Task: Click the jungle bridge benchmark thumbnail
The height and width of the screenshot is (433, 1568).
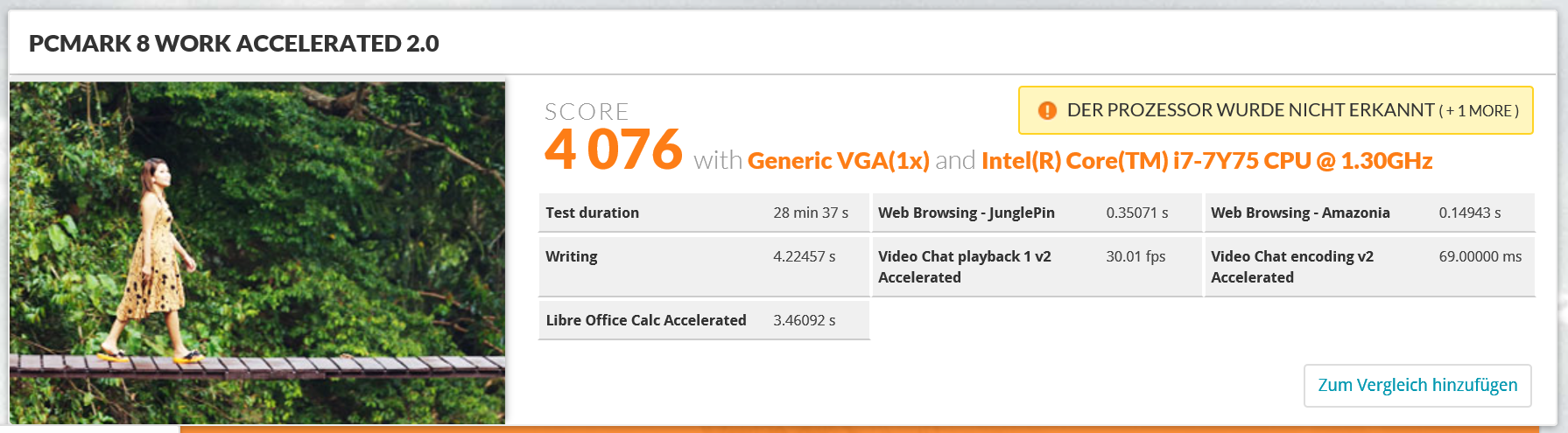Action: click(257, 253)
